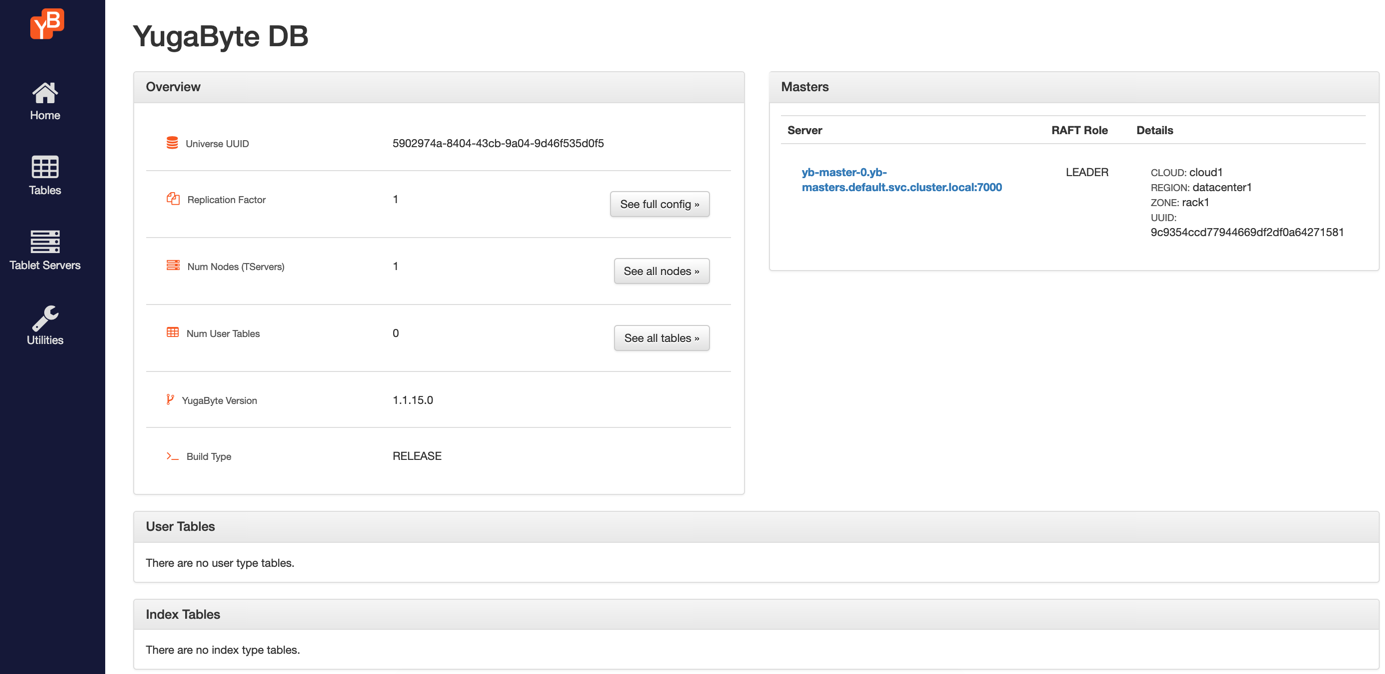The image size is (1385, 674).
Task: Click the Num User Tables grid icon
Action: click(173, 333)
